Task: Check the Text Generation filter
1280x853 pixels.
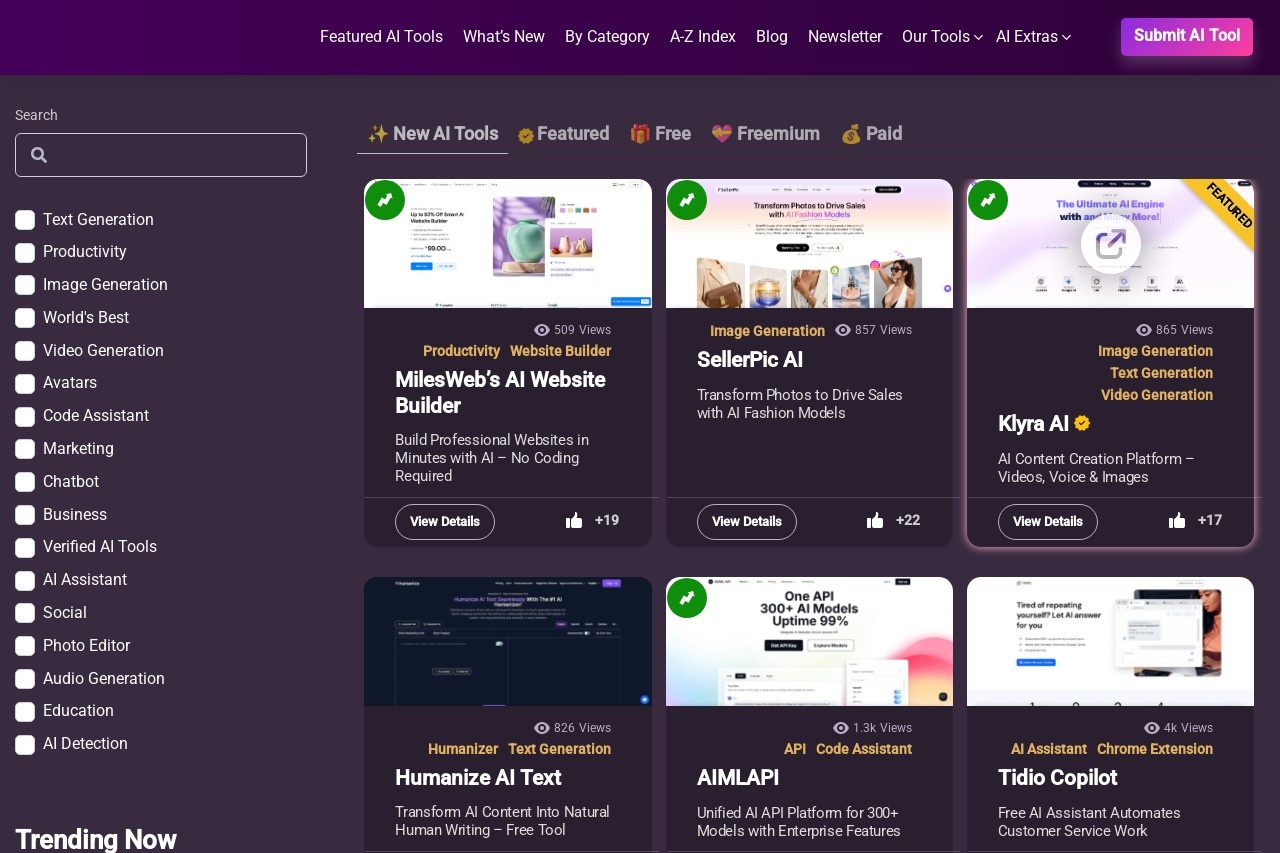Action: pyautogui.click(x=25, y=220)
